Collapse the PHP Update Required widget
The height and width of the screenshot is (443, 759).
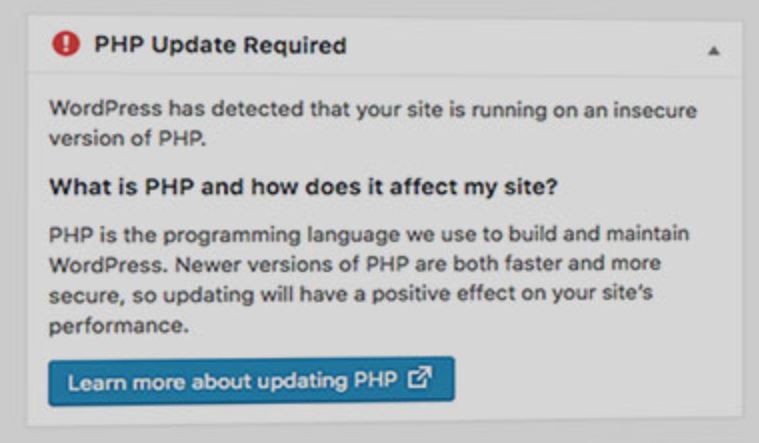(713, 50)
